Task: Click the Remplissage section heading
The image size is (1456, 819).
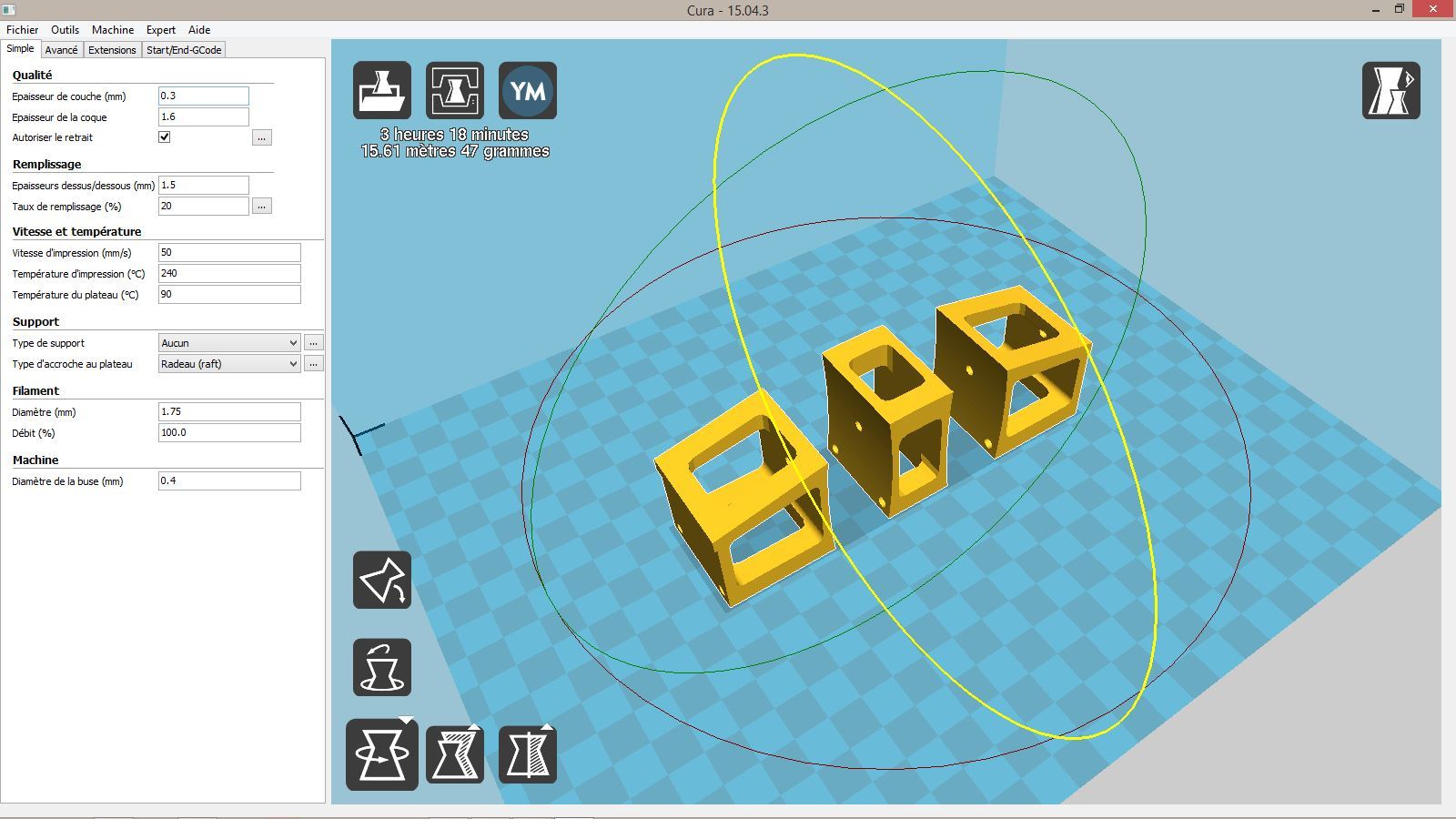Action: coord(47,165)
